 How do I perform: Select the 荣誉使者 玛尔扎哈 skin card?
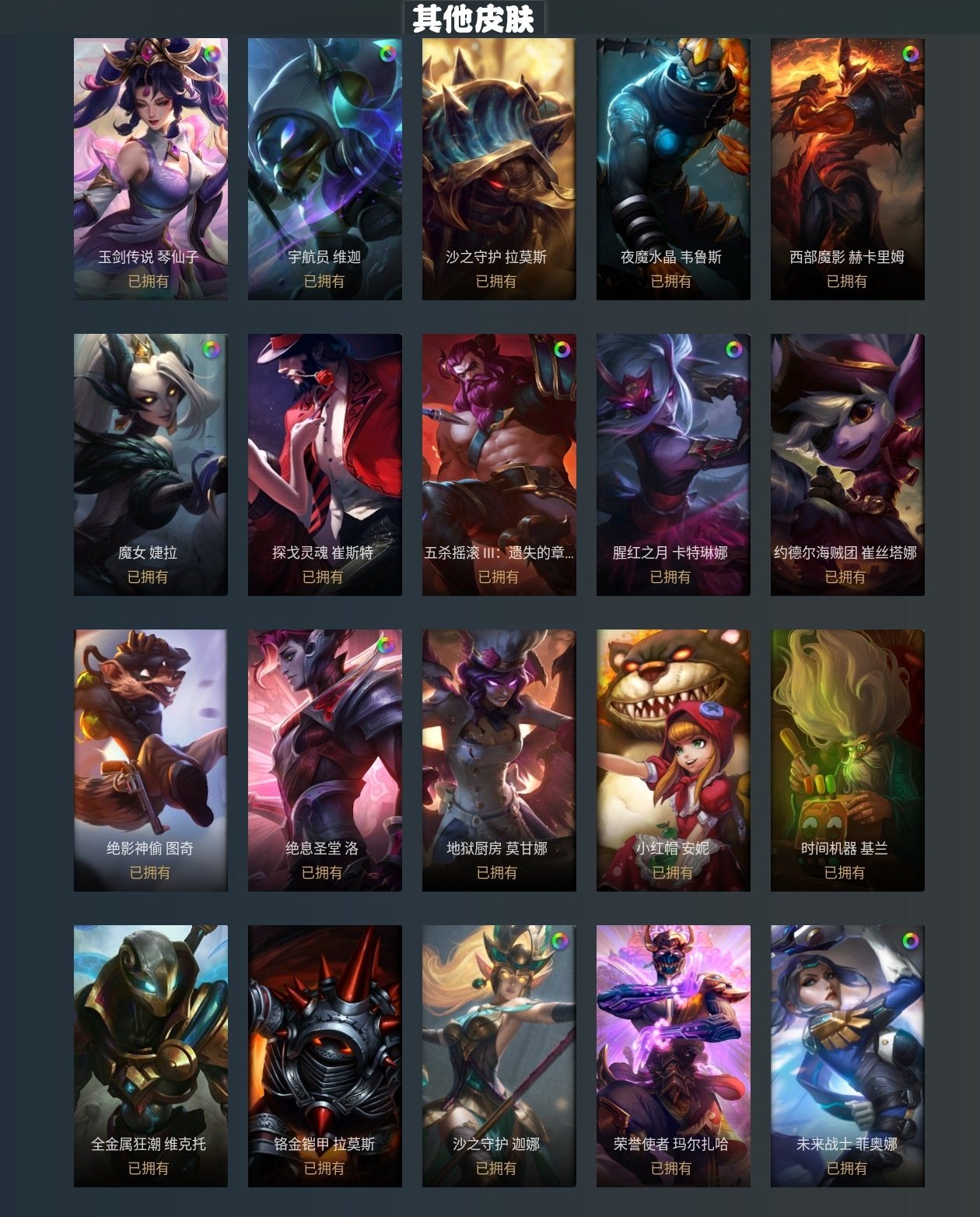pyautogui.click(x=673, y=1056)
